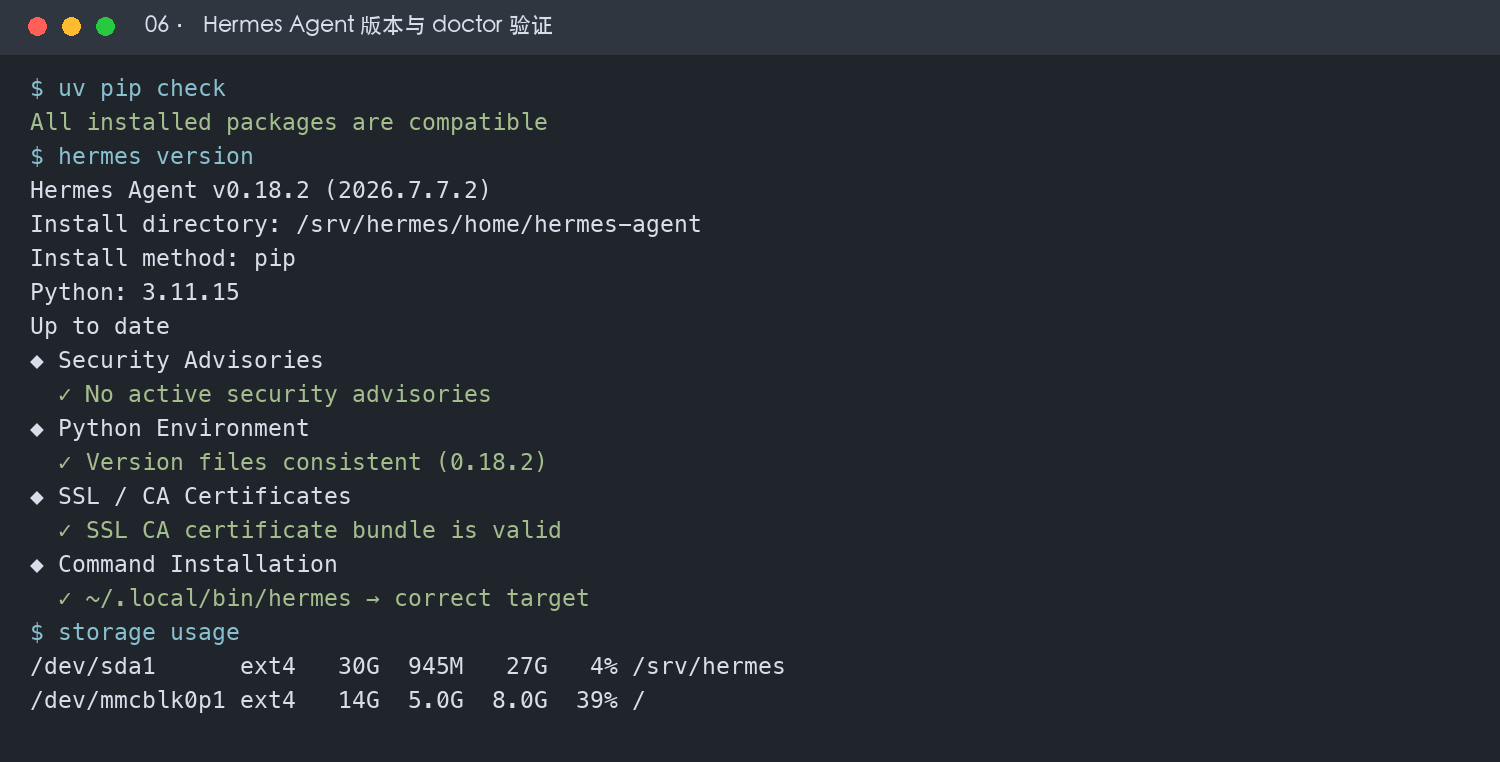Click the storage usage command line
This screenshot has height=762, width=1500.
click(x=135, y=633)
